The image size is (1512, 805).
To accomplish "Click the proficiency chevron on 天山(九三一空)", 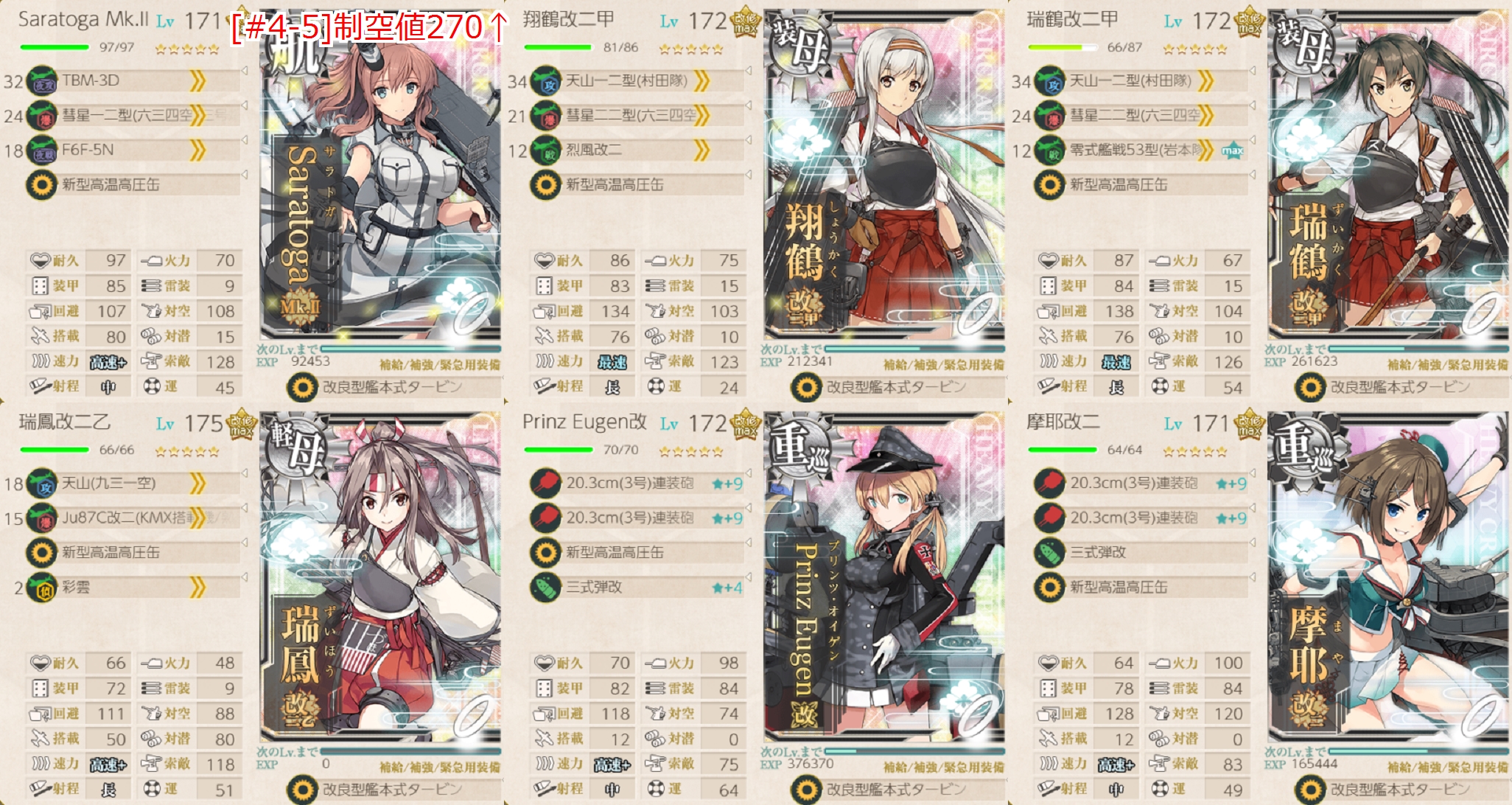I will [x=197, y=484].
